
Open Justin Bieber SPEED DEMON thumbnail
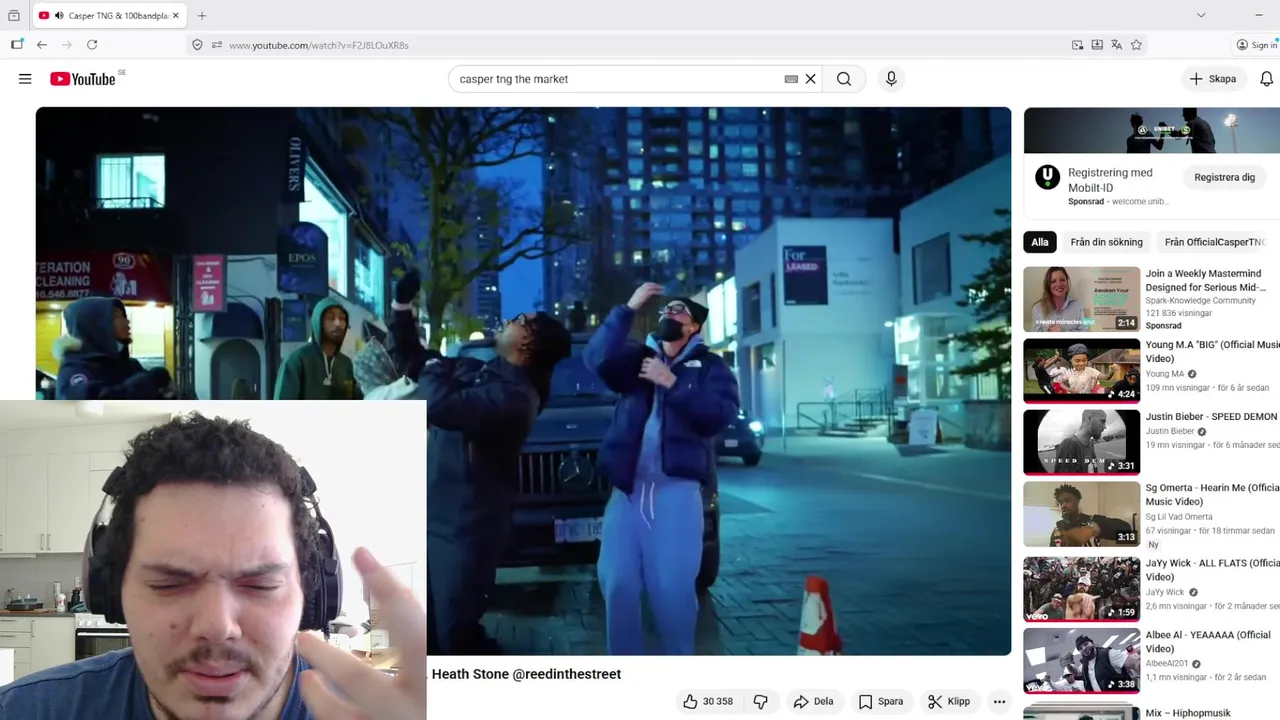[1081, 443]
